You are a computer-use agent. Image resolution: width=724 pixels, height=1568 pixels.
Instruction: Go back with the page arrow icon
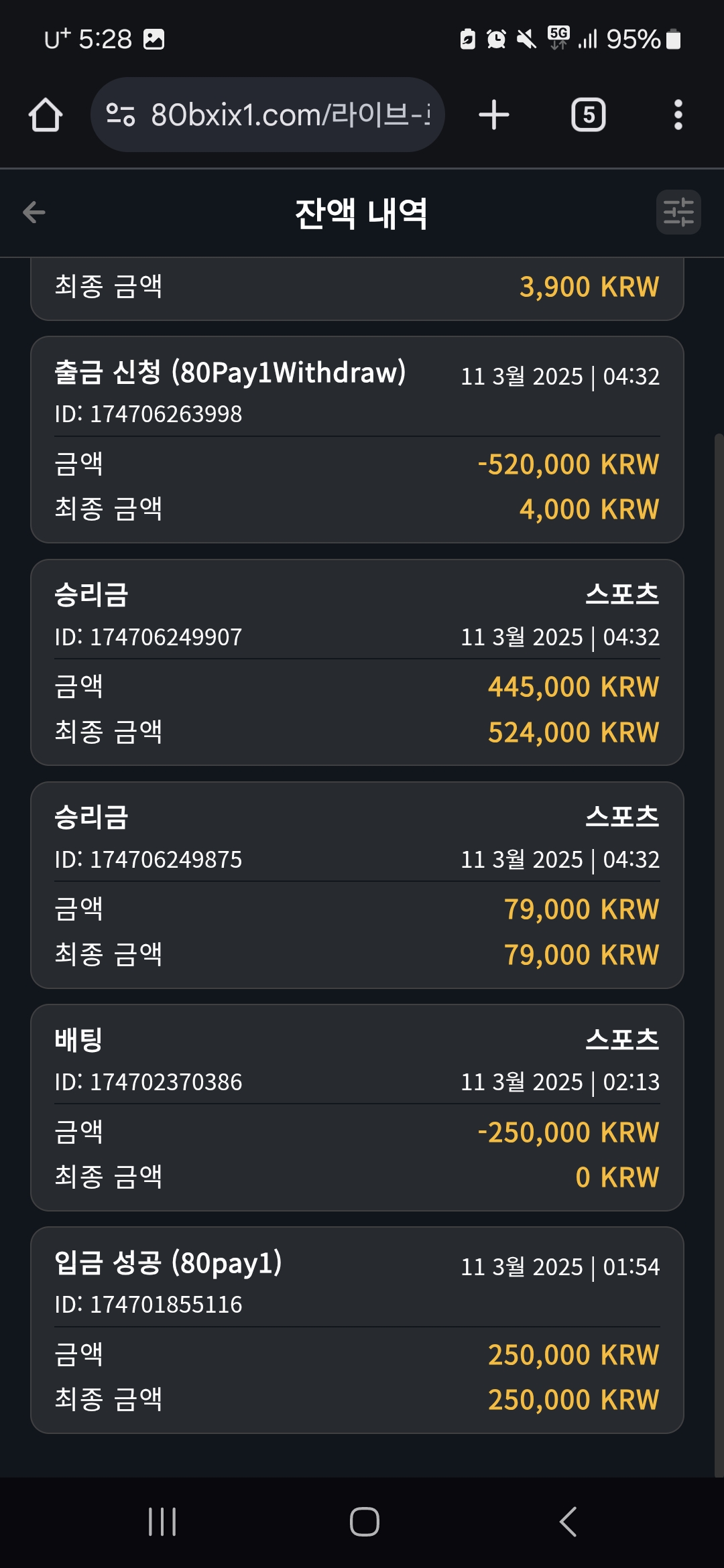tap(34, 212)
